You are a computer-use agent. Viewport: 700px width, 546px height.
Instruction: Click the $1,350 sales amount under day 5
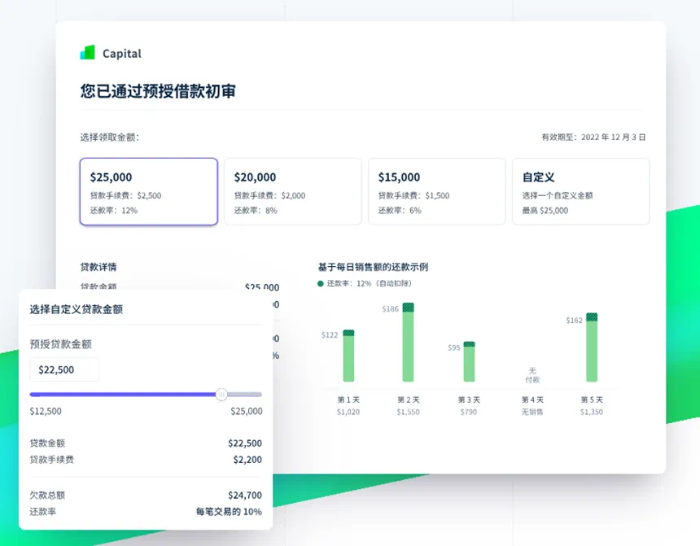[592, 412]
